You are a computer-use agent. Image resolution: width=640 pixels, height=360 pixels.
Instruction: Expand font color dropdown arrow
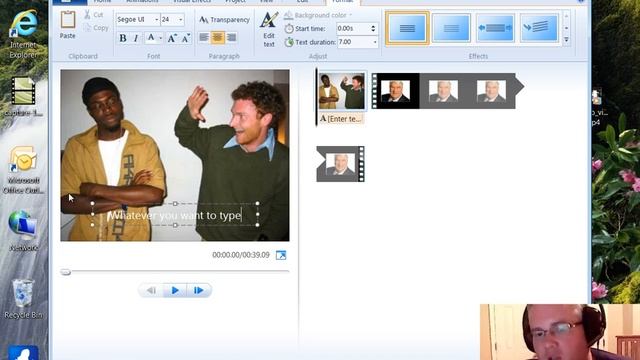[x=160, y=38]
